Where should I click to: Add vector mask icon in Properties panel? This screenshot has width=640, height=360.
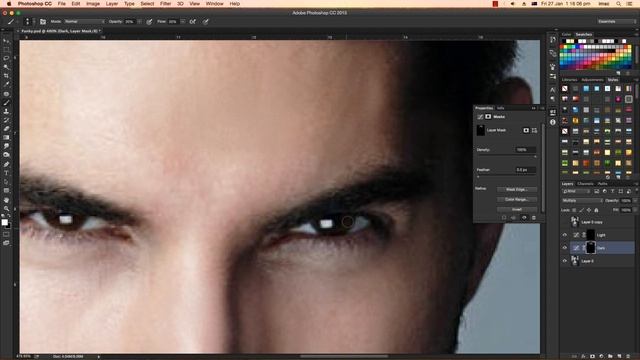534,130
